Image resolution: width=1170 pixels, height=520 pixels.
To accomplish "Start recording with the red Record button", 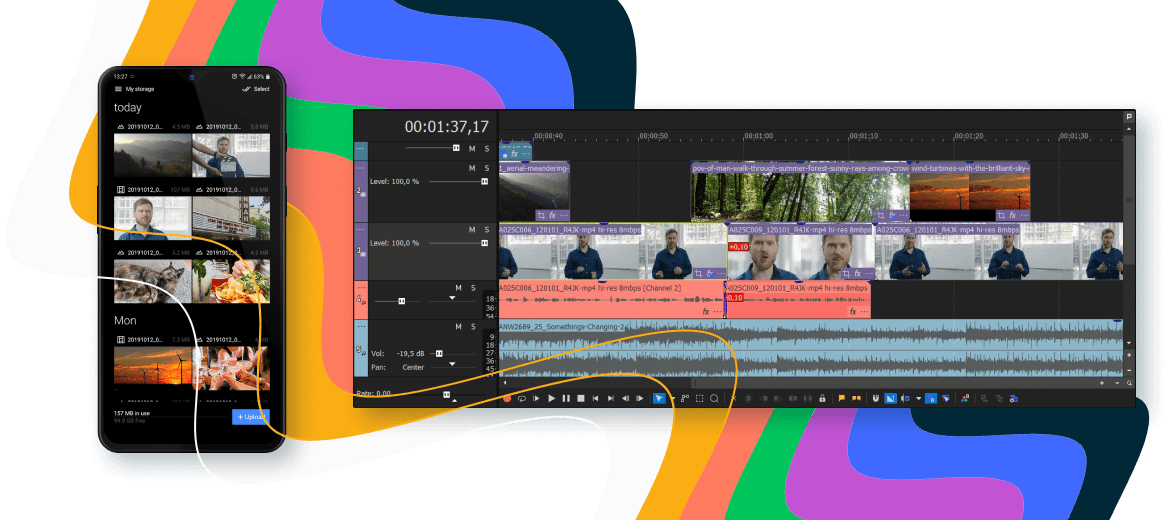I will (507, 398).
